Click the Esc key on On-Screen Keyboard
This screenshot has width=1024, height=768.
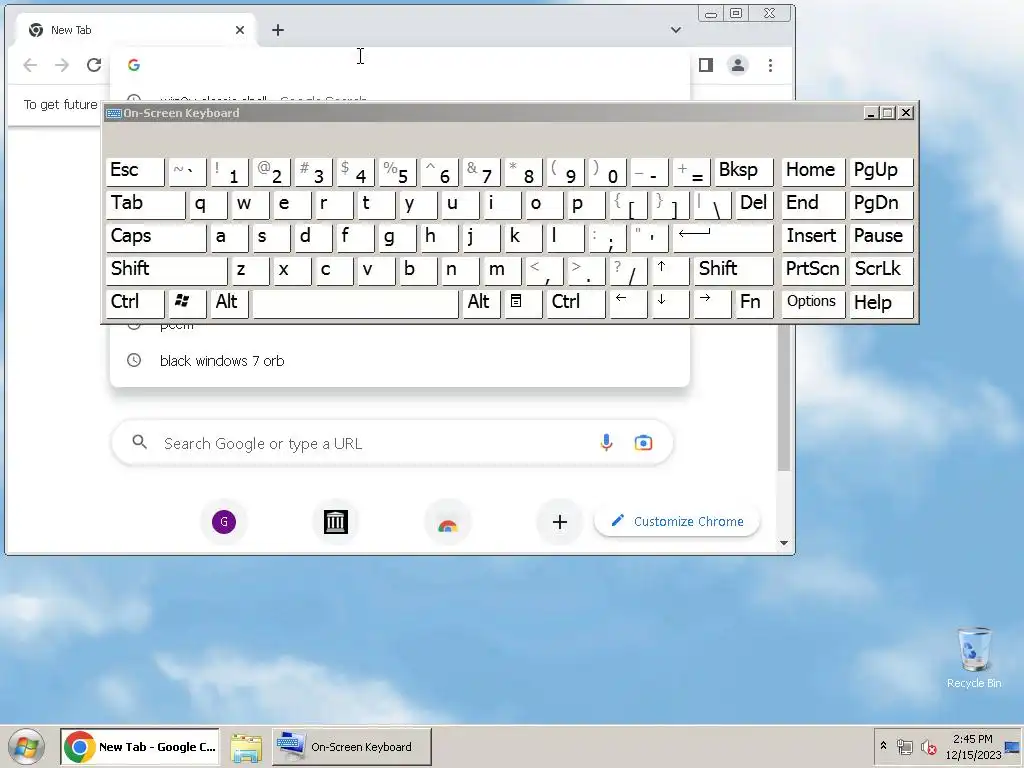pyautogui.click(x=135, y=171)
